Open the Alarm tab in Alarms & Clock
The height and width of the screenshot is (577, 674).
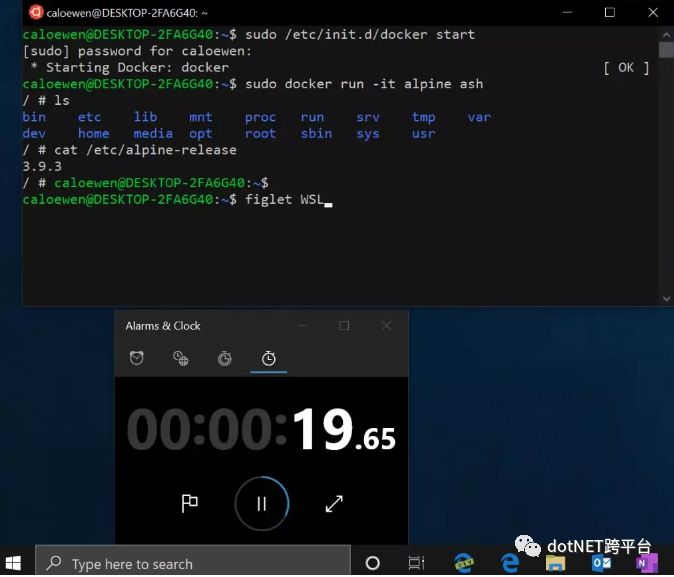(137, 358)
